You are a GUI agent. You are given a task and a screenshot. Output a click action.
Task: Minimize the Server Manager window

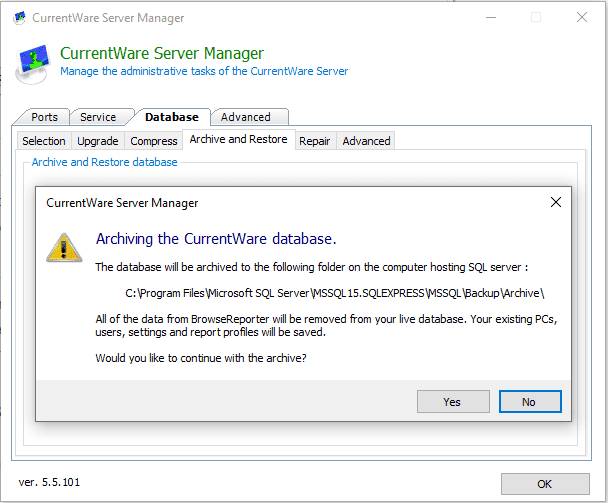491,17
